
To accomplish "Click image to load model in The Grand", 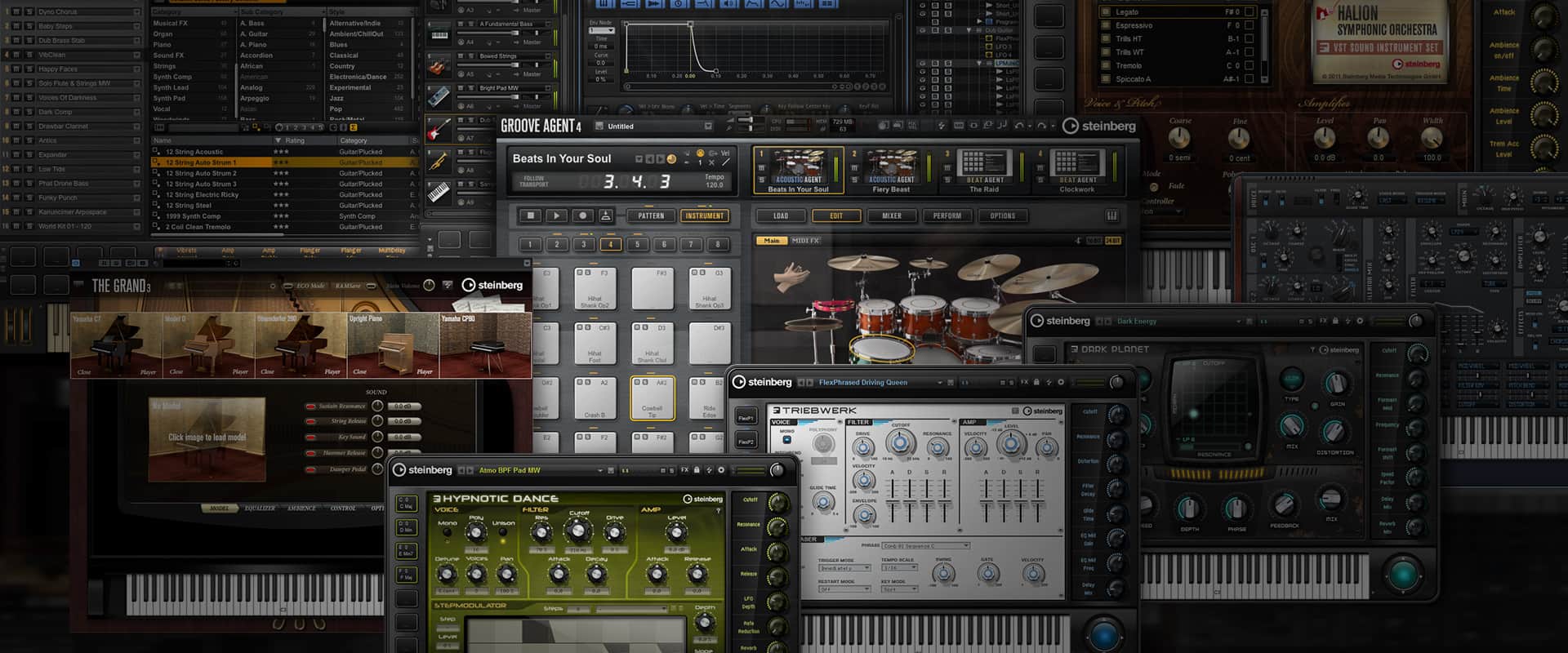I will pos(207,438).
